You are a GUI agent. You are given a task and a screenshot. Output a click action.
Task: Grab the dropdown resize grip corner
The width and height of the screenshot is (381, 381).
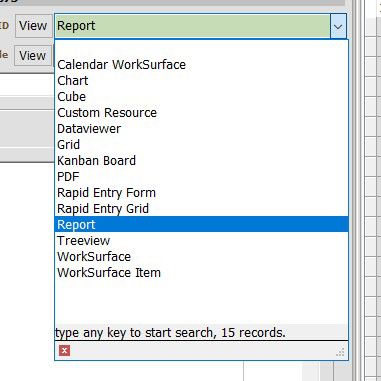pyautogui.click(x=340, y=352)
